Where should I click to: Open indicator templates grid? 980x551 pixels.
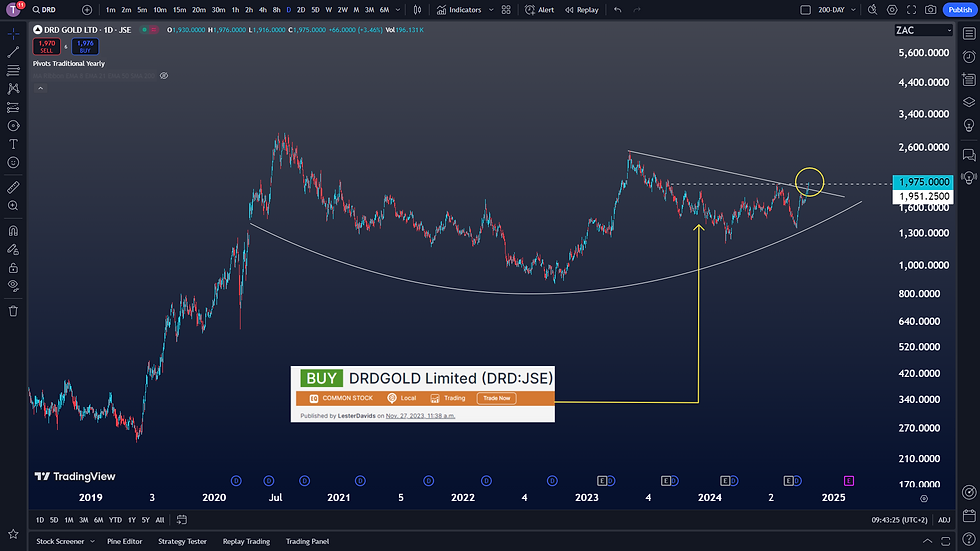click(506, 9)
